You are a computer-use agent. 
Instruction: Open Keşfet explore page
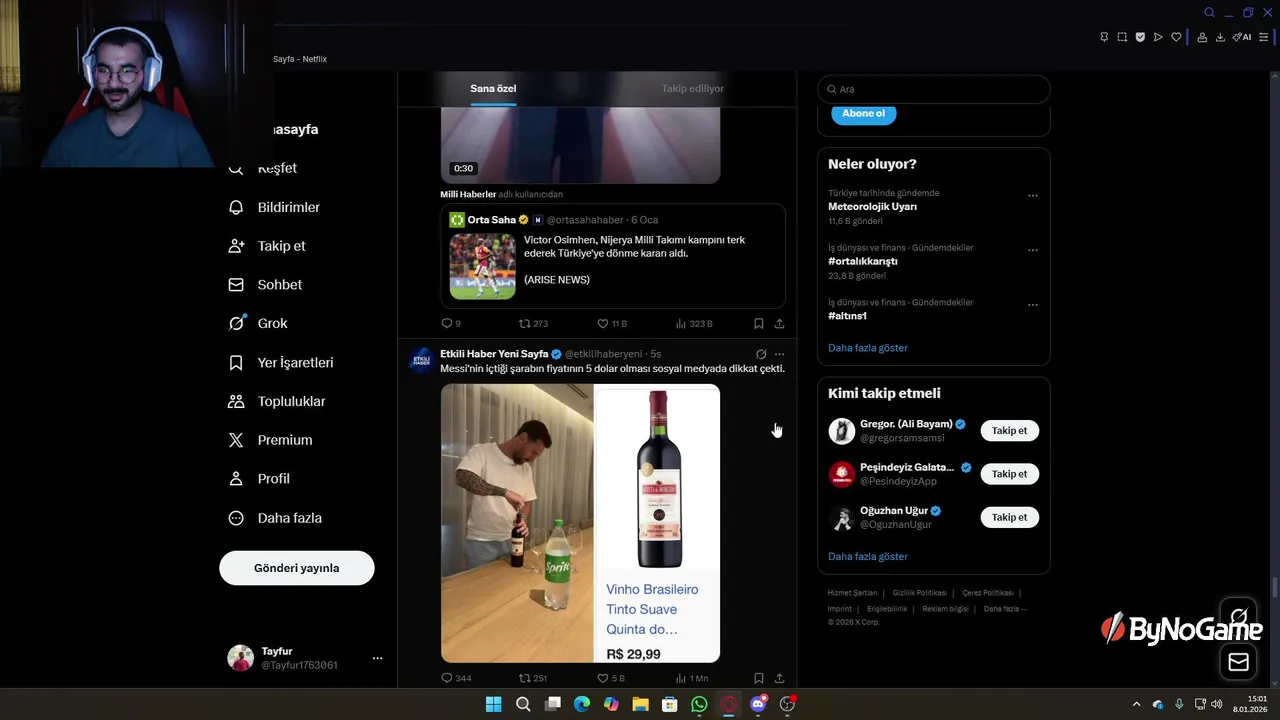(262, 168)
